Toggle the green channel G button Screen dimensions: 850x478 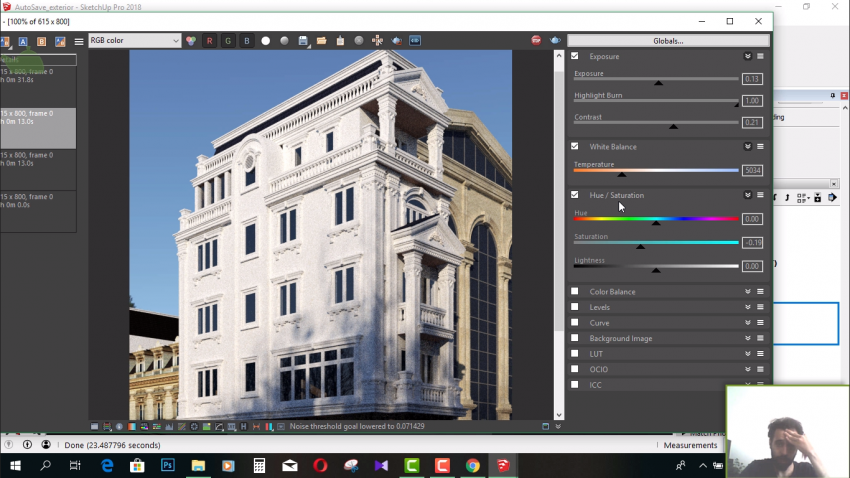228,41
